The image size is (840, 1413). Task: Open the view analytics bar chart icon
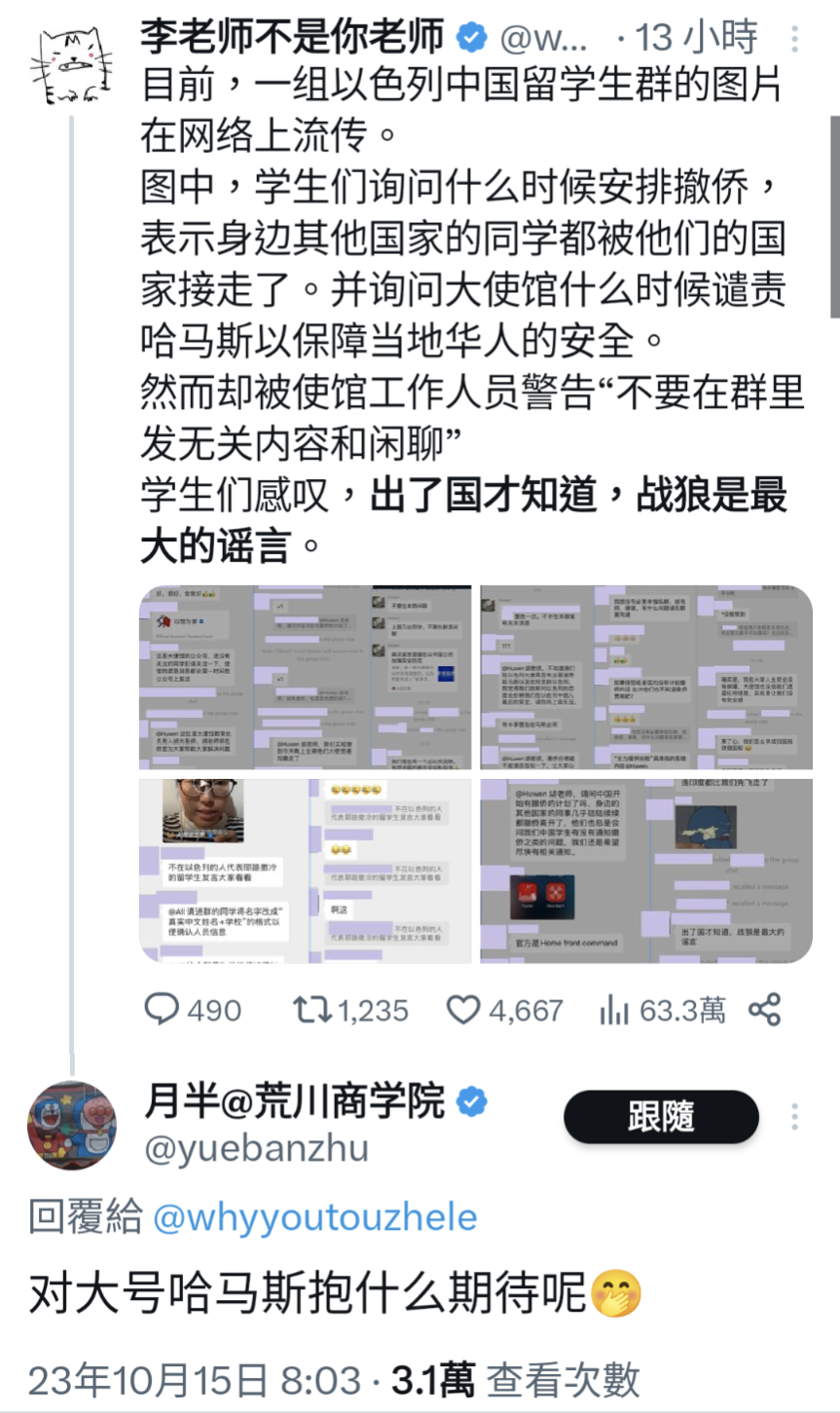click(614, 1010)
